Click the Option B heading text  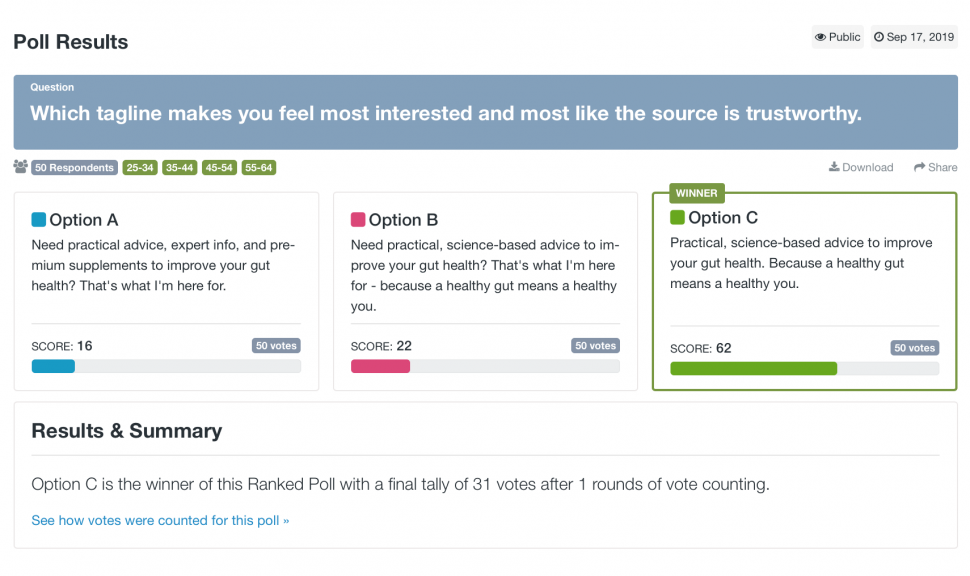click(x=403, y=220)
